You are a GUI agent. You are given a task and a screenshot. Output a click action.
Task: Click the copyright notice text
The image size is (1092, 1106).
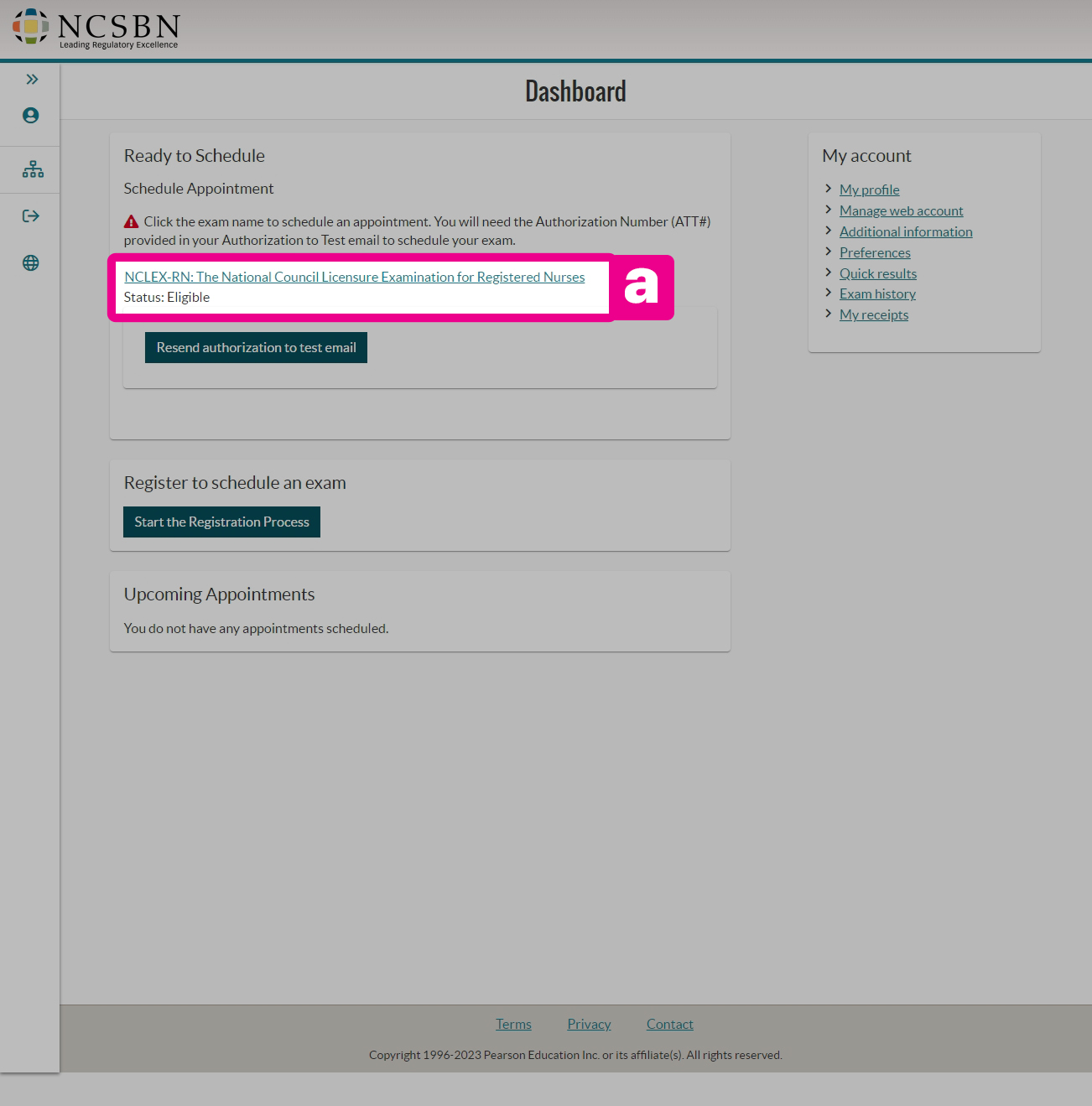click(575, 1056)
